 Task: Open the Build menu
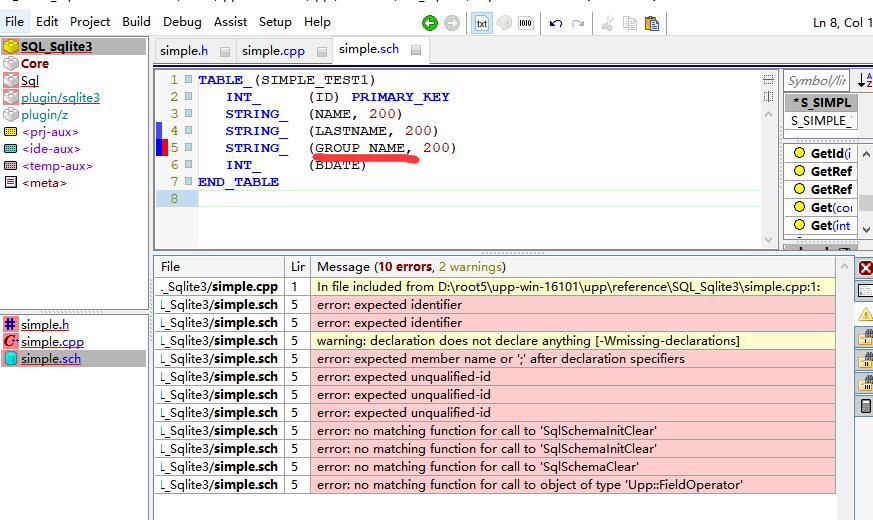(136, 21)
